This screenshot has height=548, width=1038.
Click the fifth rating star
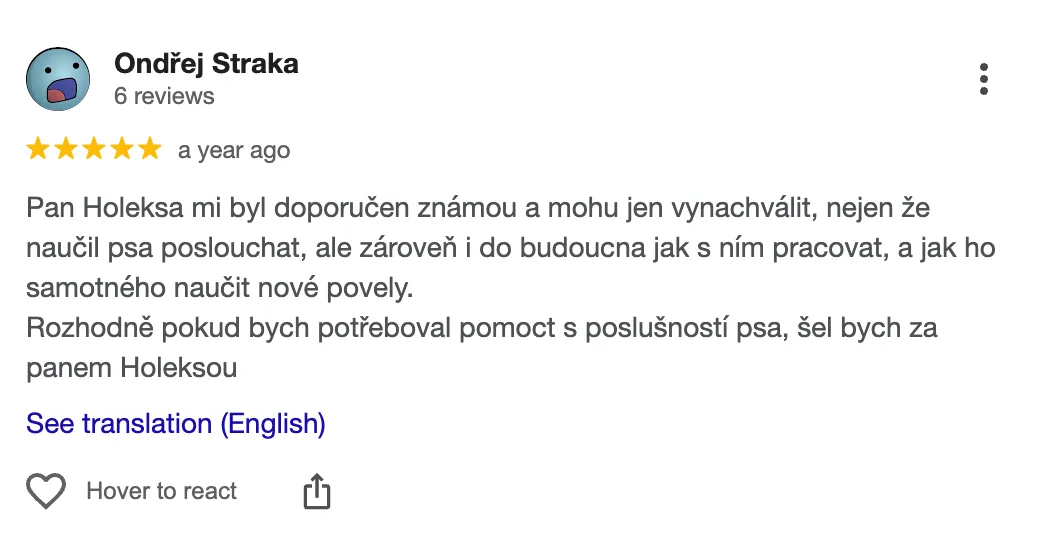149,150
